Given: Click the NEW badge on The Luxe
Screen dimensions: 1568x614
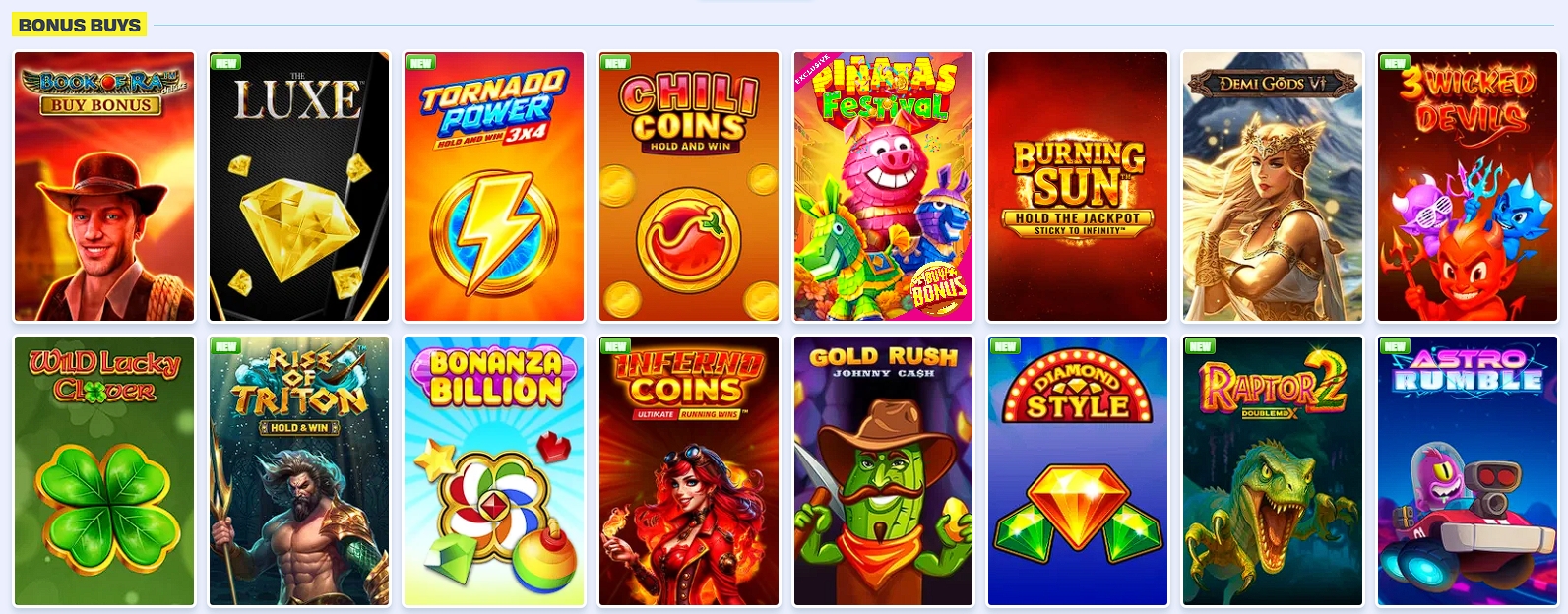Looking at the screenshot, I should pos(226,63).
